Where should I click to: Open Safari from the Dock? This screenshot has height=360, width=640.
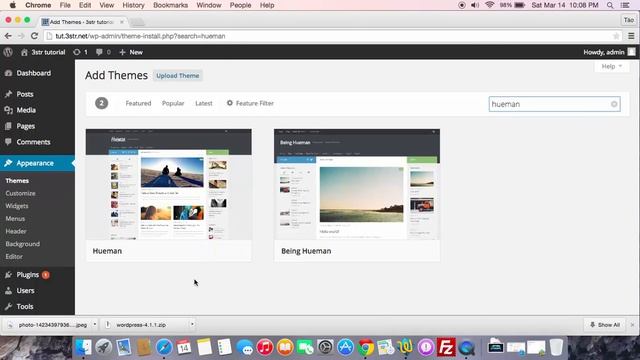pos(164,347)
